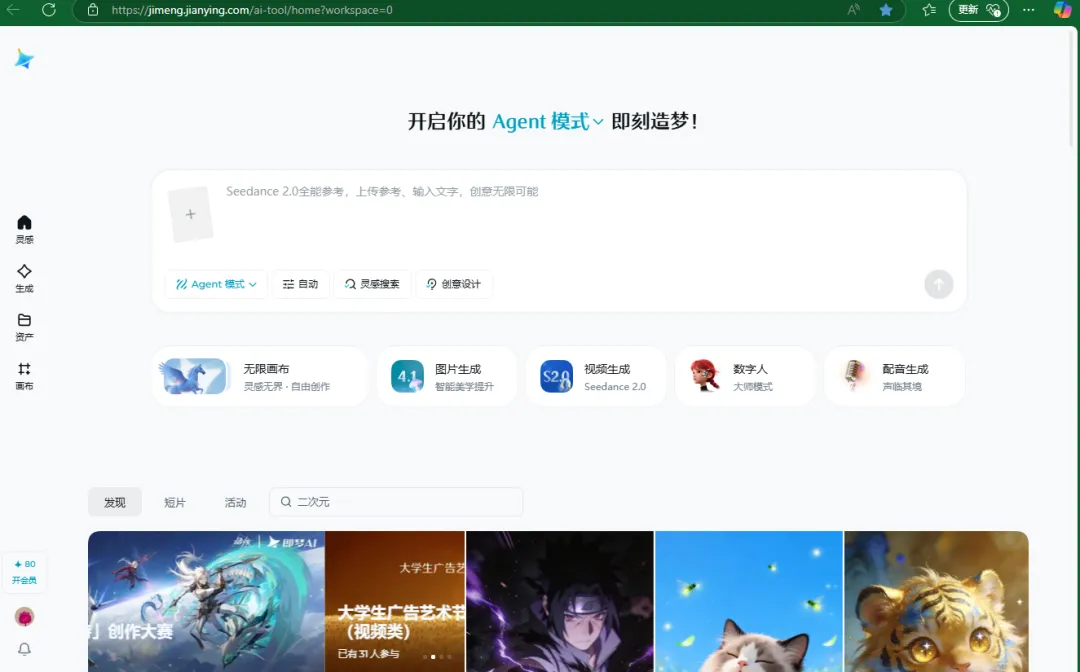Click the search magnifier icon
Viewport: 1080px width, 672px height.
coord(286,502)
